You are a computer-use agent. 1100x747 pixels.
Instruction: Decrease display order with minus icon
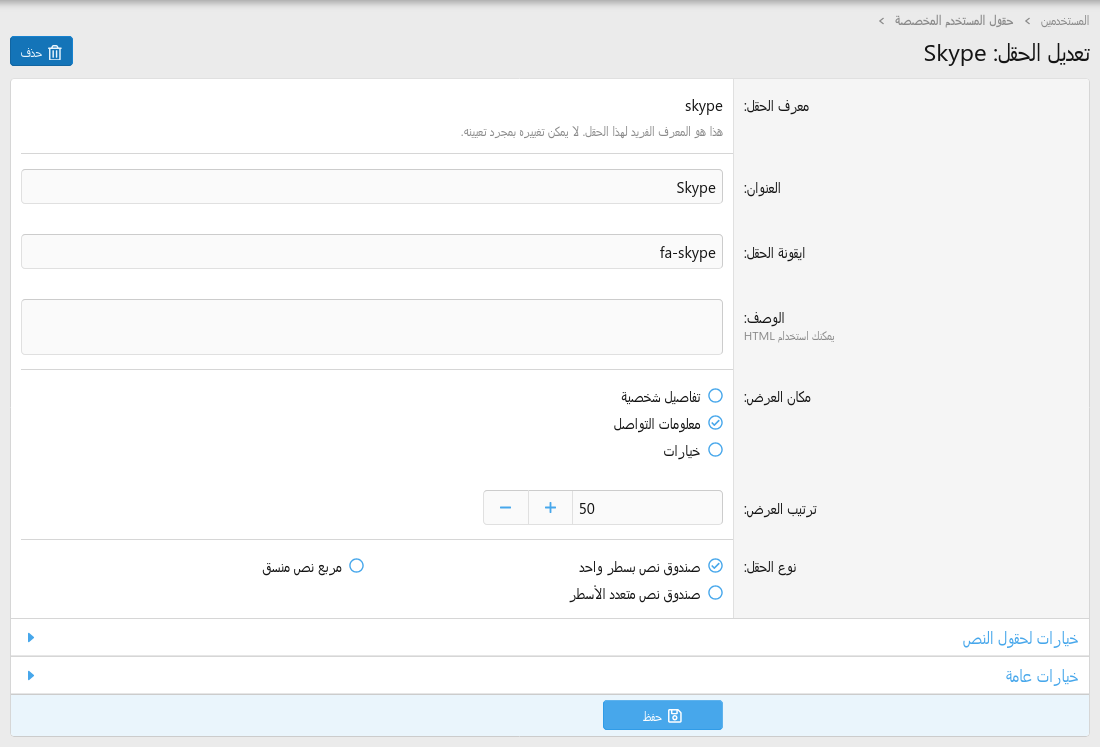coord(505,508)
